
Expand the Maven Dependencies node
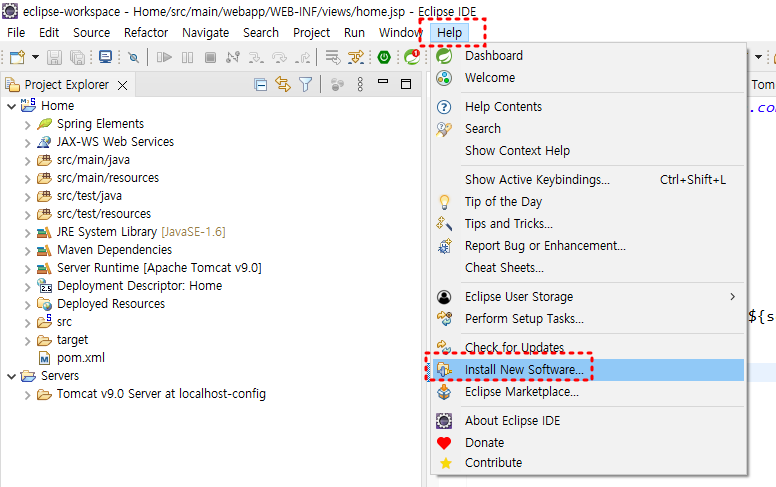[x=28, y=251]
